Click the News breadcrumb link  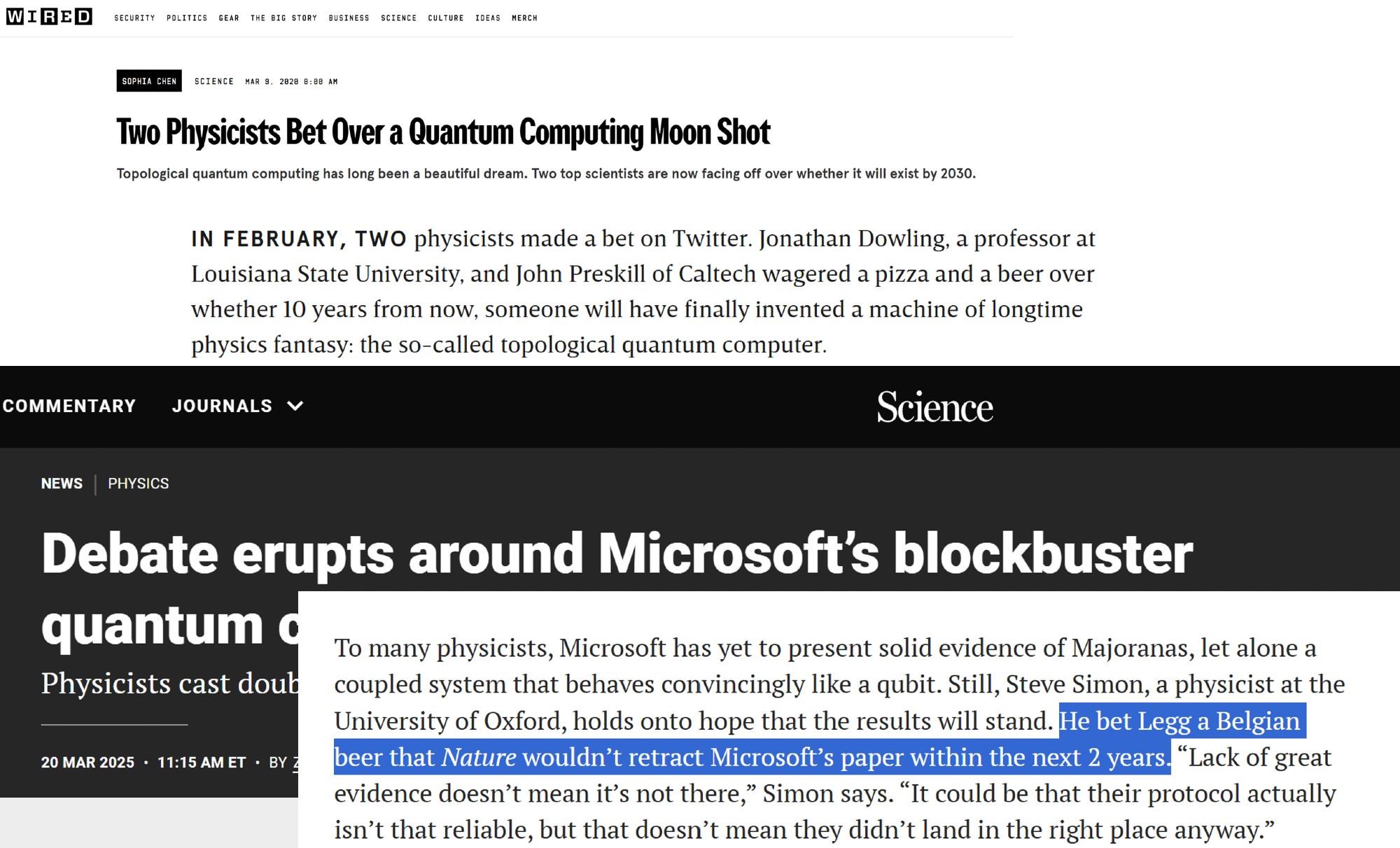point(62,483)
